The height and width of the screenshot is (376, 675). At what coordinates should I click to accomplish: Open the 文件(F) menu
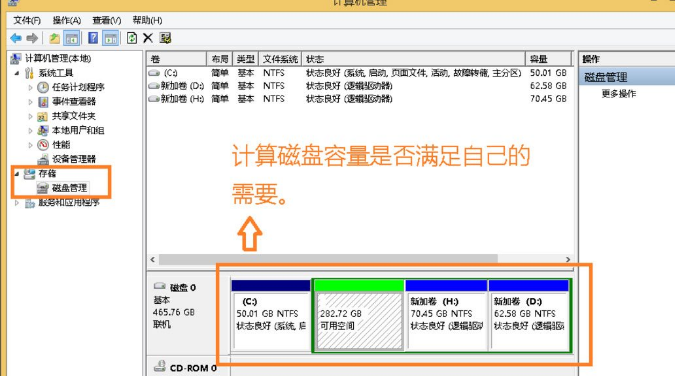[27, 20]
